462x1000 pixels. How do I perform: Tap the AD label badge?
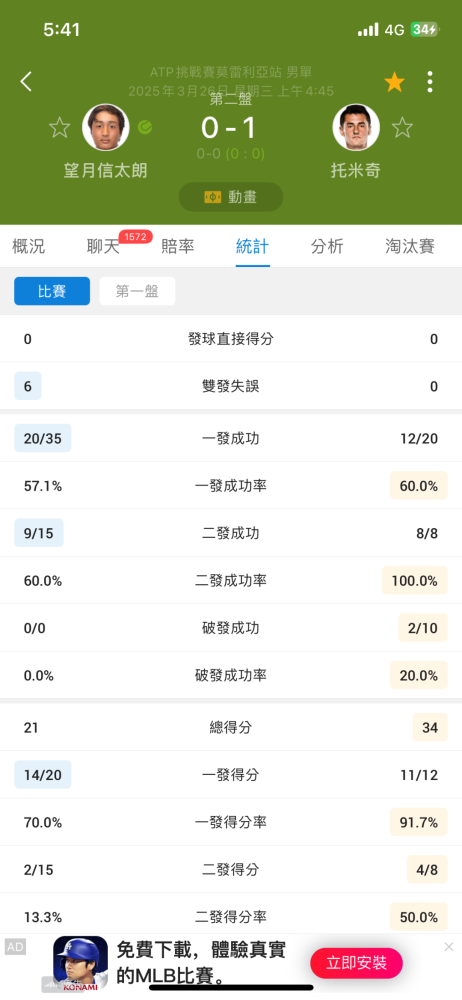point(15,947)
